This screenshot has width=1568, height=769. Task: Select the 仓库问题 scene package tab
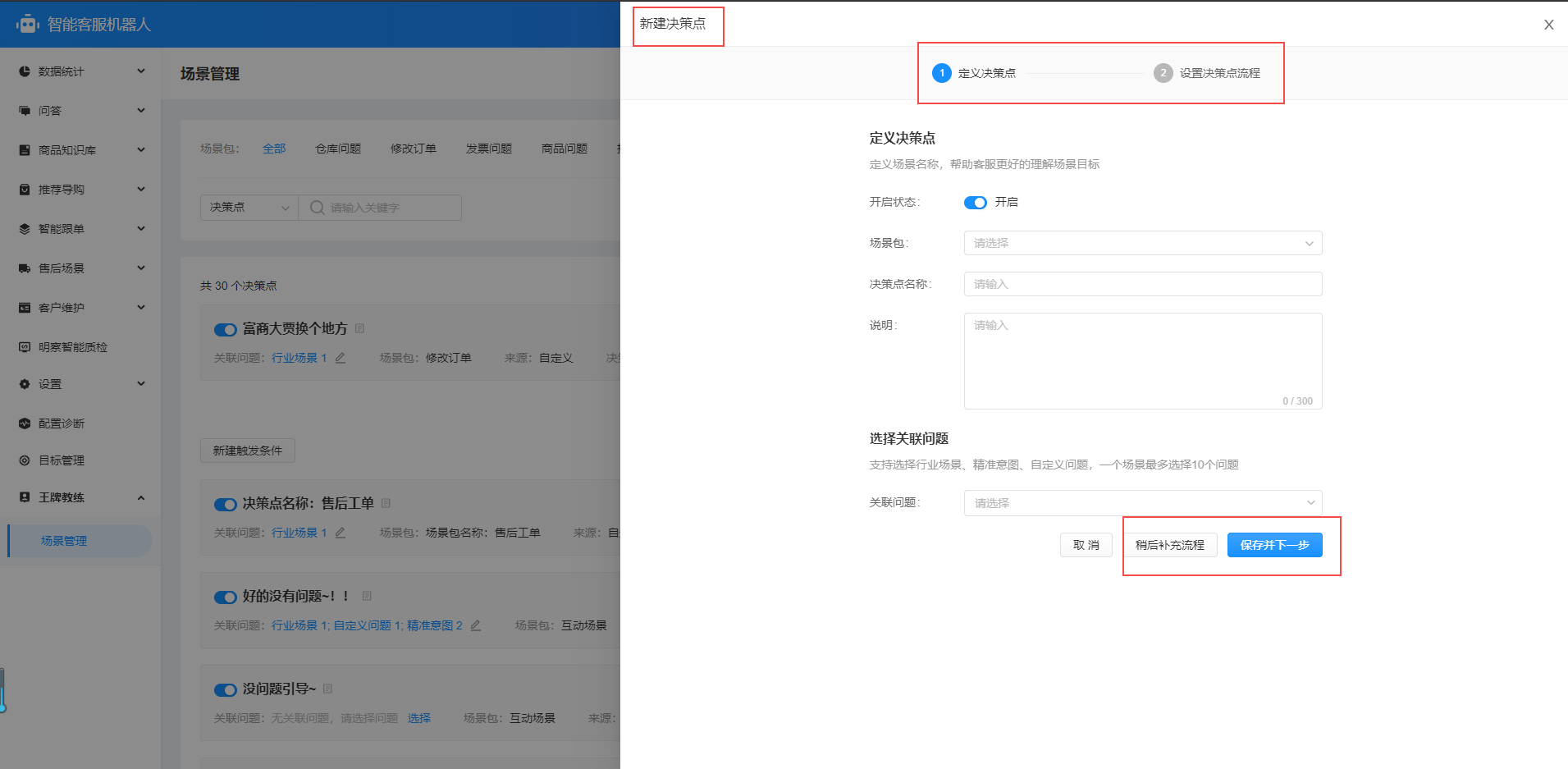coord(338,149)
